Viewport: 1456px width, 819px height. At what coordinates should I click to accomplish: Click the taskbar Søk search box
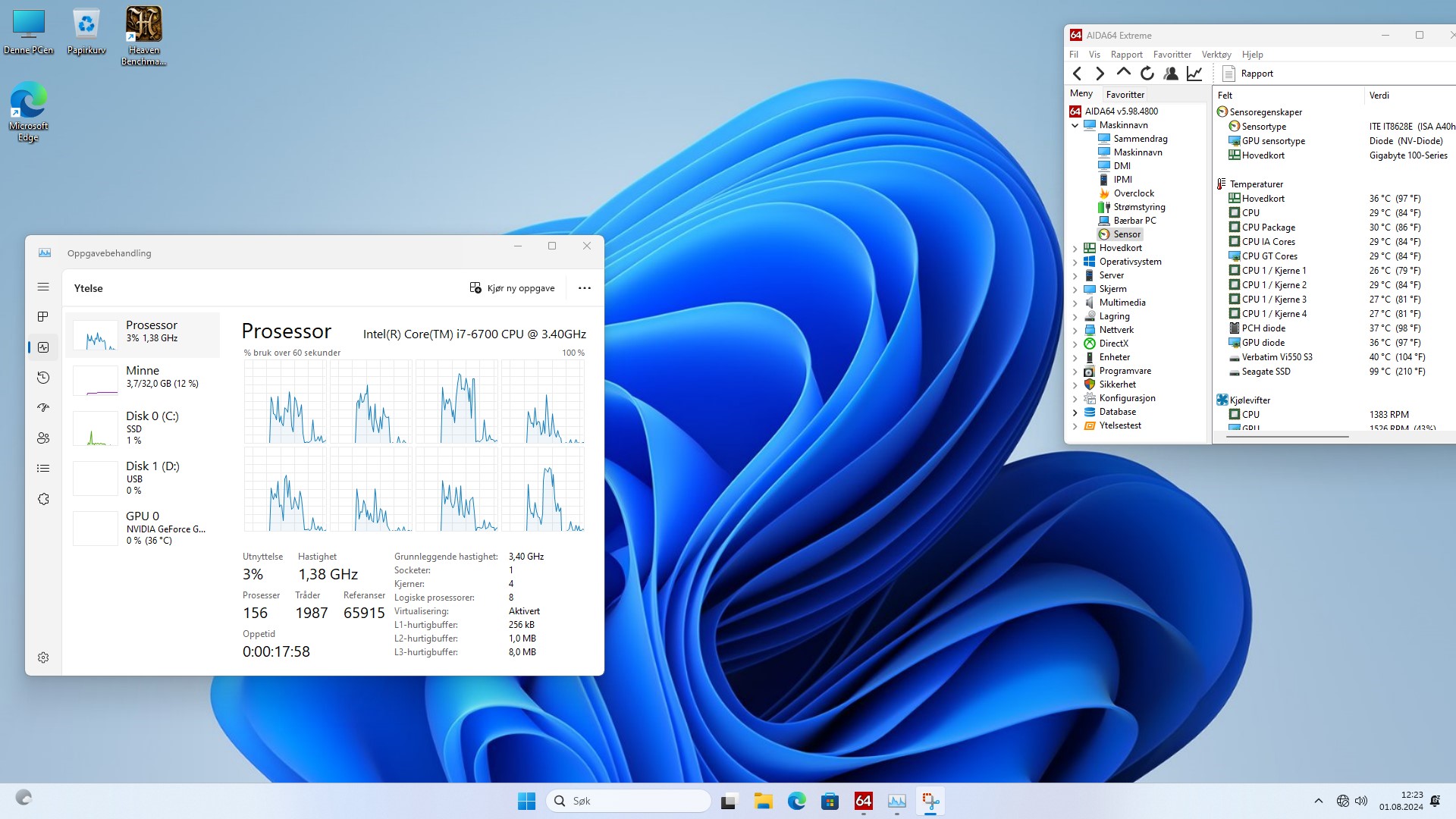[x=628, y=801]
